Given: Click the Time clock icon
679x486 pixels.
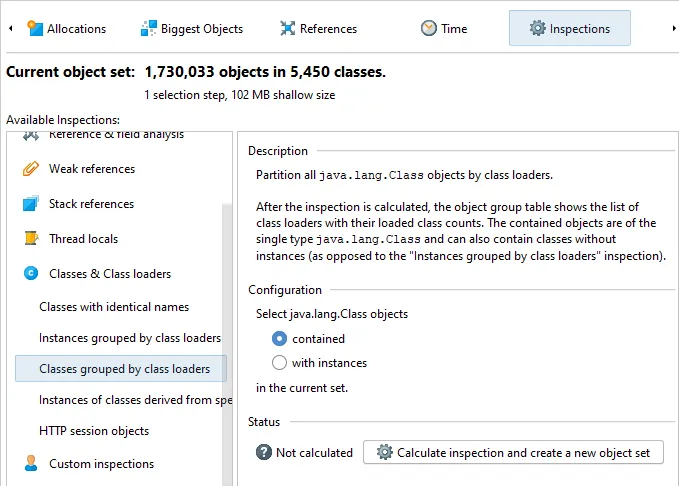Looking at the screenshot, I should pos(428,28).
